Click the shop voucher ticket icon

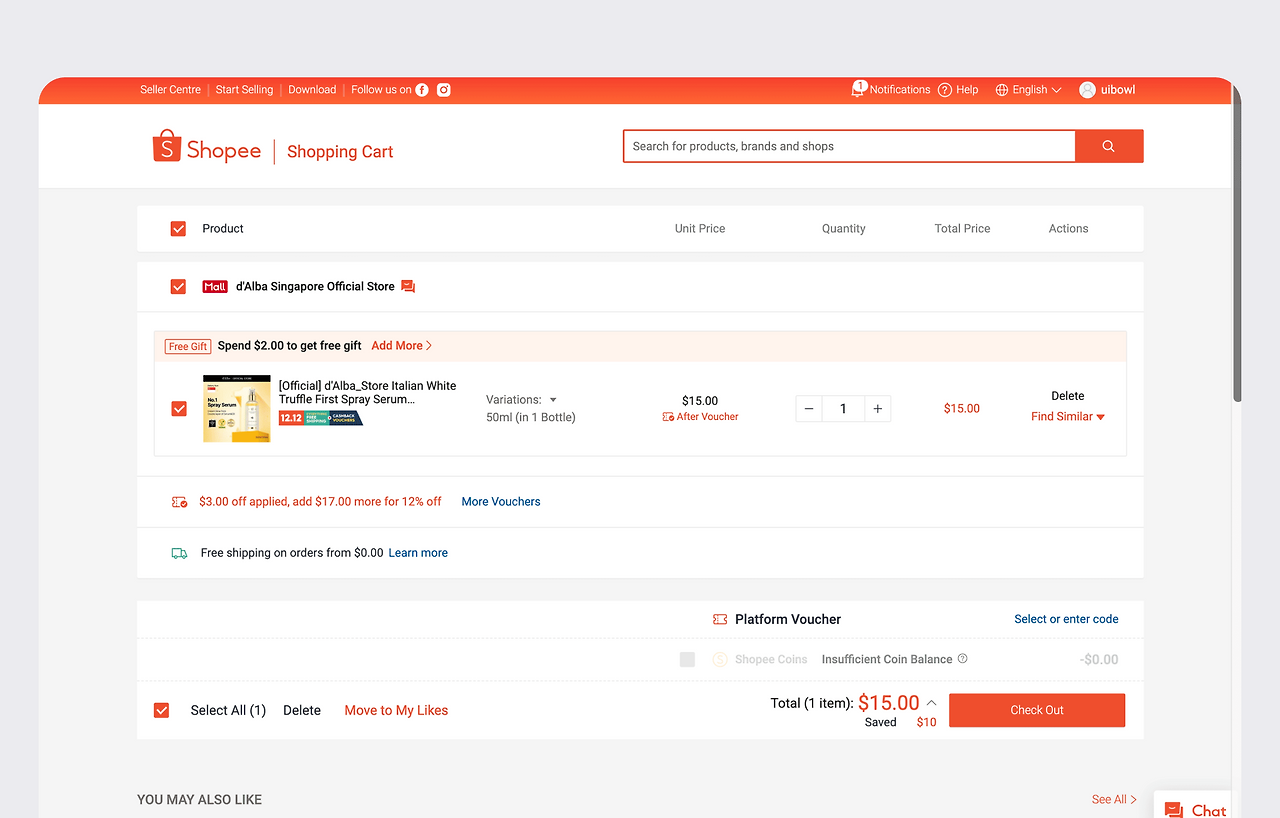pos(179,502)
